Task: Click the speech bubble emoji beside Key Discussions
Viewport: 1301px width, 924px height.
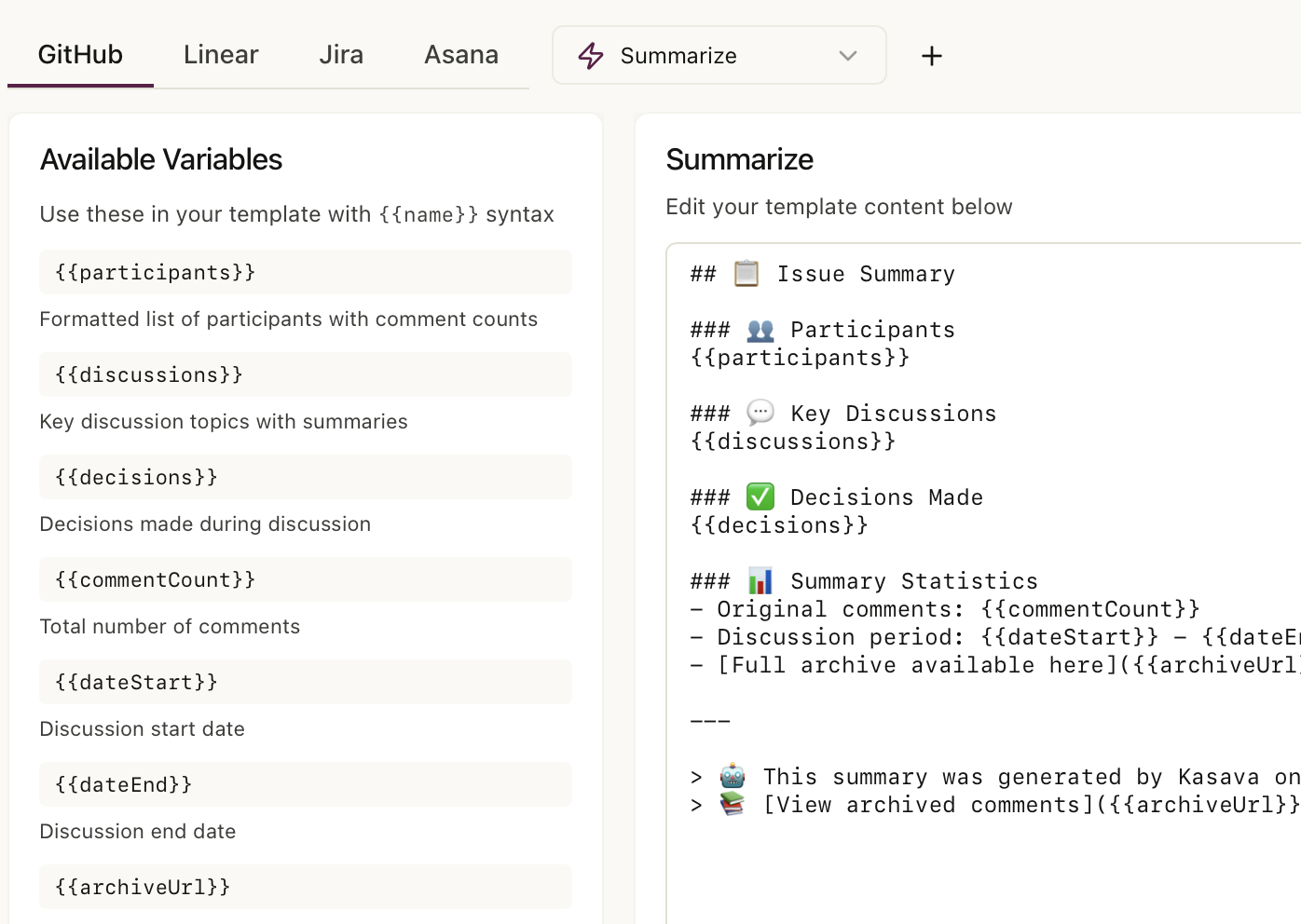Action: (x=760, y=412)
